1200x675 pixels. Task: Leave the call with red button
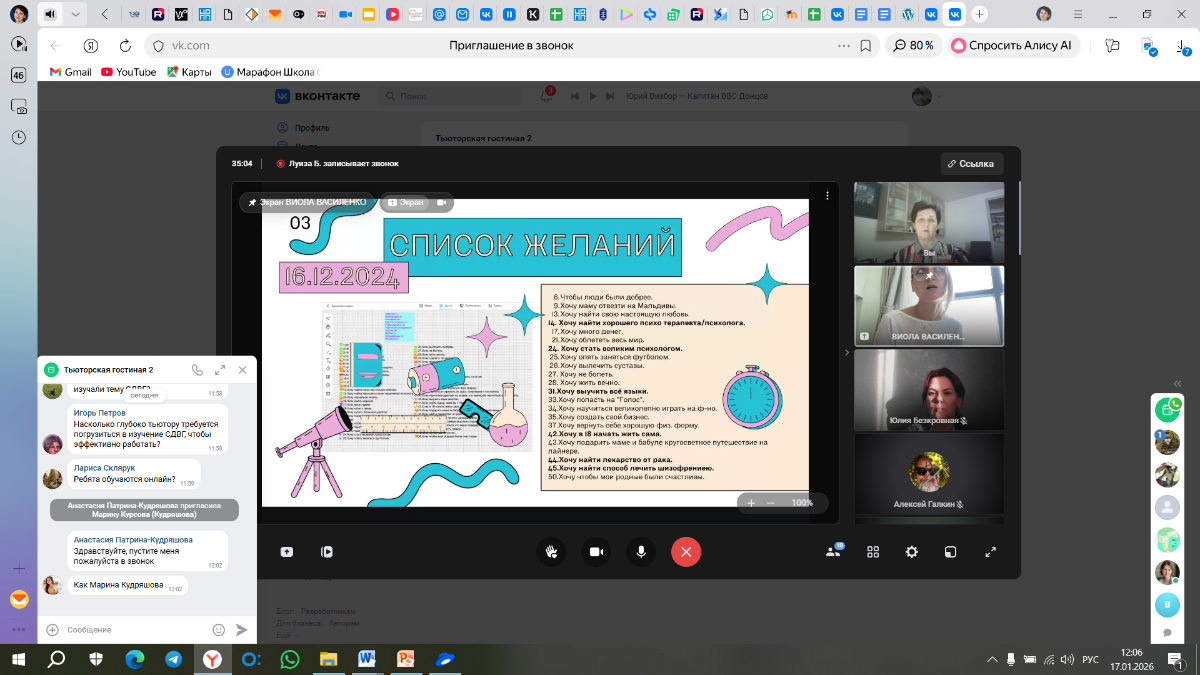pos(686,551)
